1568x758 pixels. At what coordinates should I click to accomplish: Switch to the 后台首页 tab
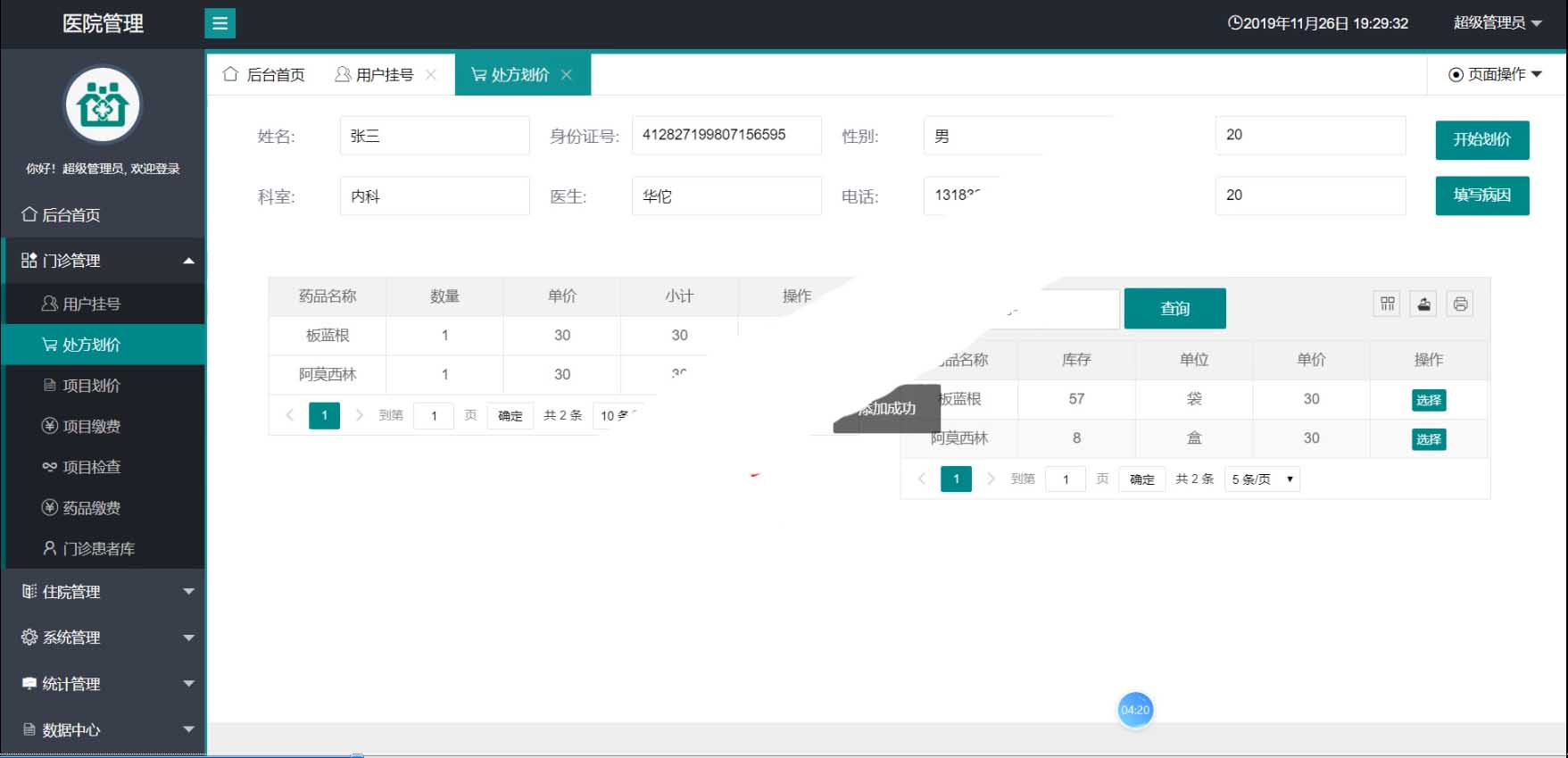pyautogui.click(x=264, y=75)
